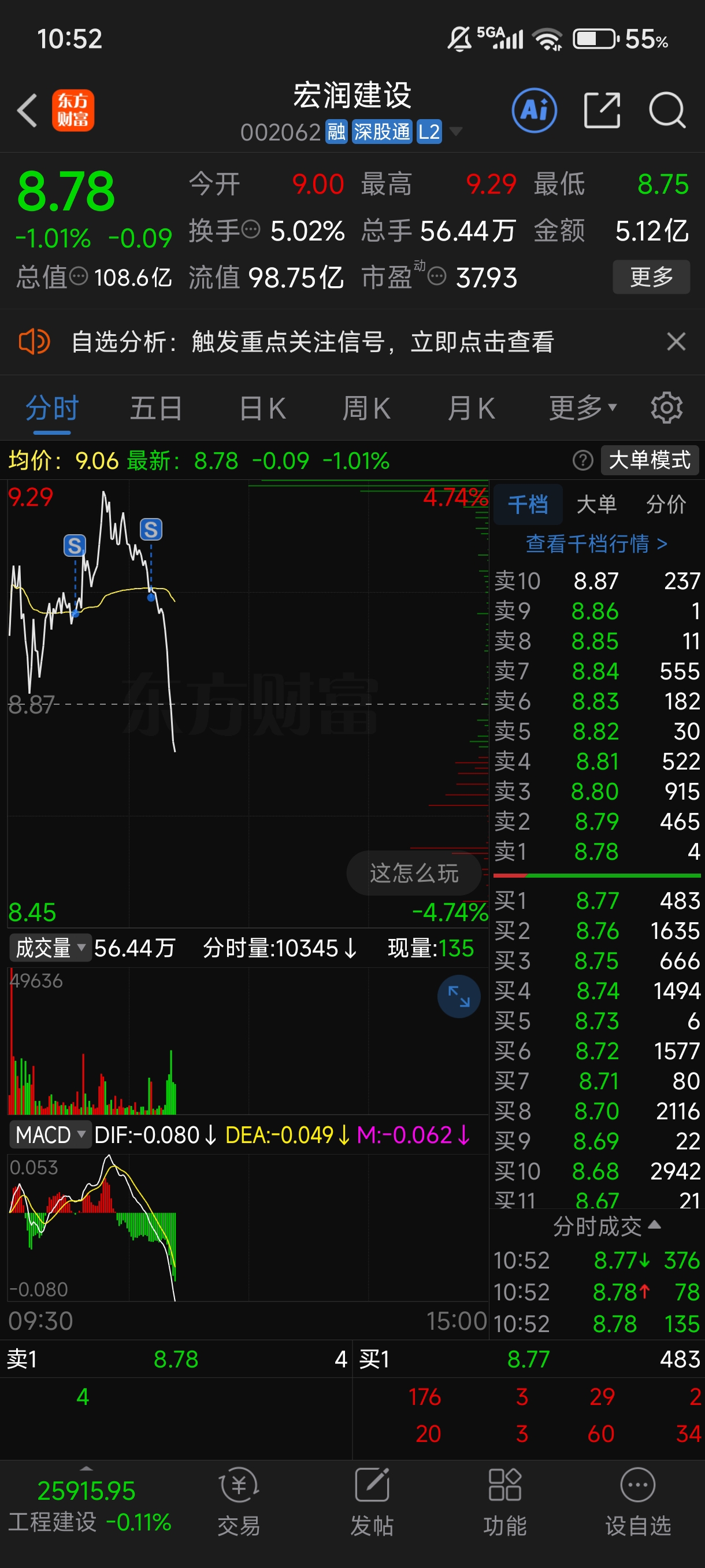705x1568 pixels.
Task: Open 查看千档行情 link
Action: tap(597, 543)
